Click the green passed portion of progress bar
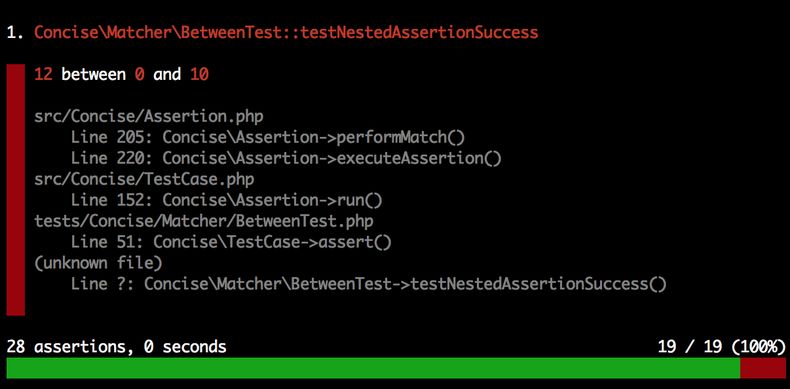This screenshot has height=389, width=790. tap(373, 368)
